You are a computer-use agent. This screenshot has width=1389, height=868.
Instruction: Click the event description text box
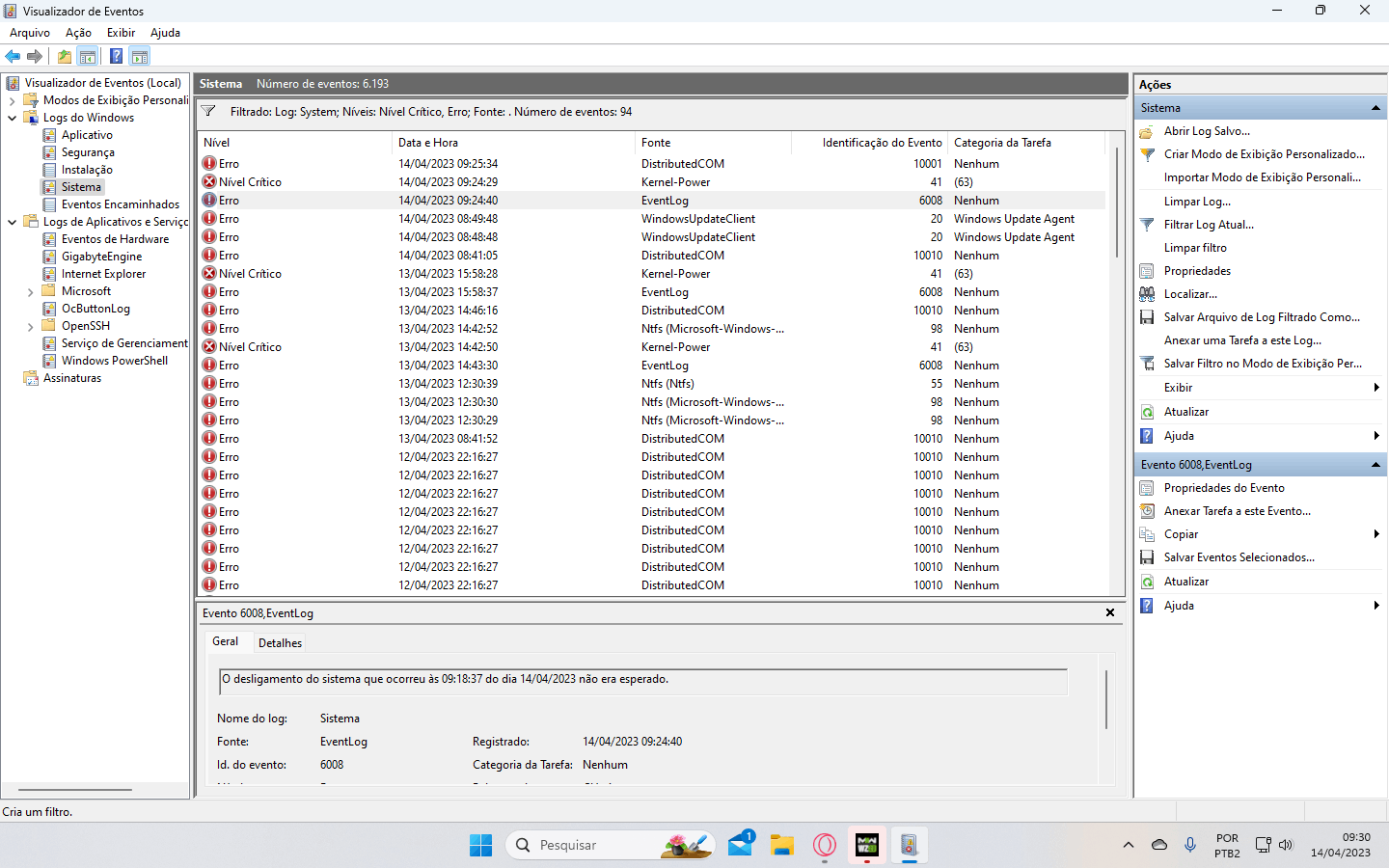(643, 682)
